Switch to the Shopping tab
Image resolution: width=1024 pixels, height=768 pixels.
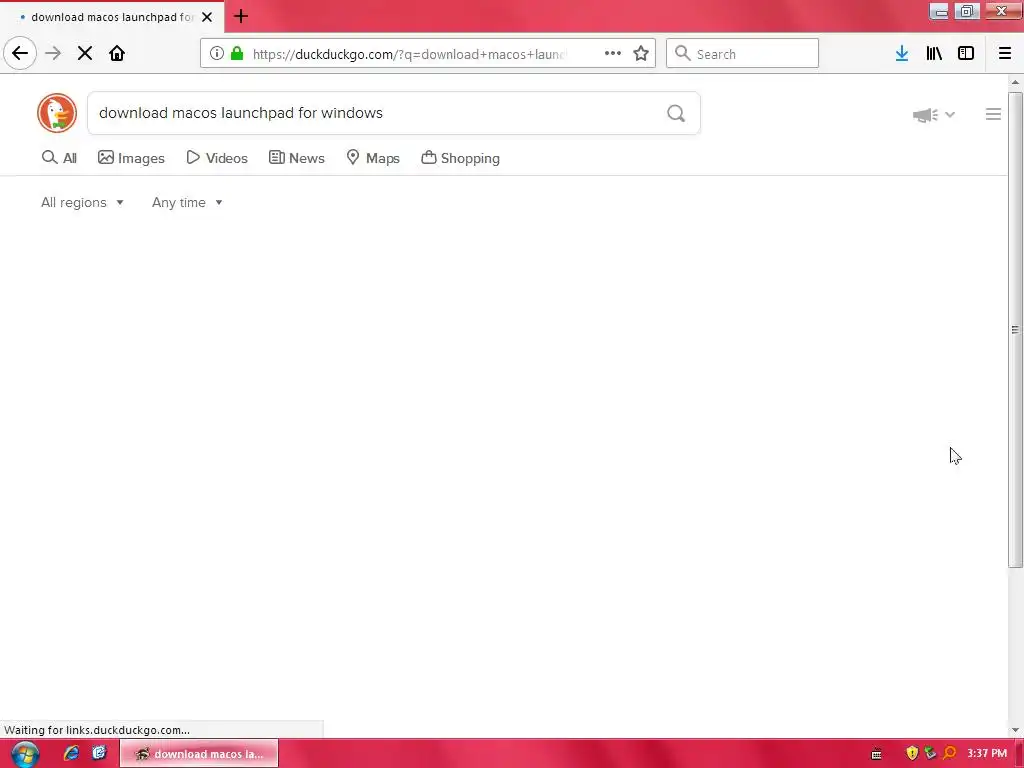pos(460,158)
